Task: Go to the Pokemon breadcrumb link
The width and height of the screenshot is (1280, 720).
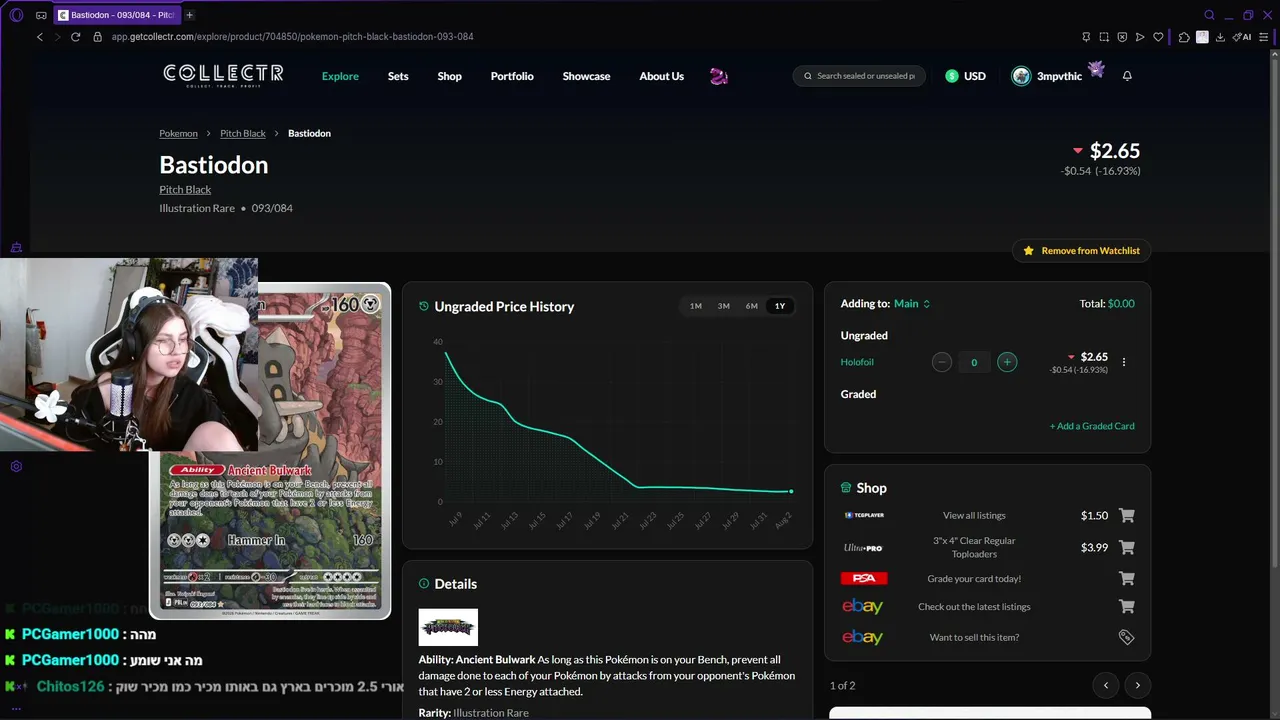Action: coord(179,133)
